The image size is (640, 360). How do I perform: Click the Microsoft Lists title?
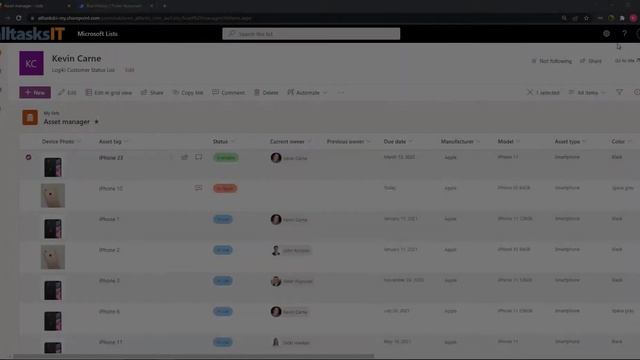pyautogui.click(x=98, y=34)
